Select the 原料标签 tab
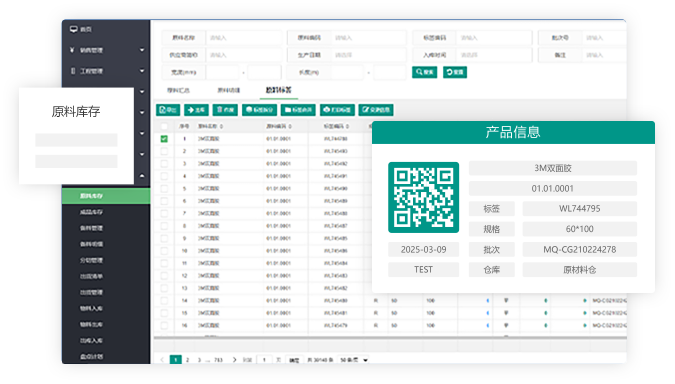The width and height of the screenshot is (675, 384). coord(279,90)
